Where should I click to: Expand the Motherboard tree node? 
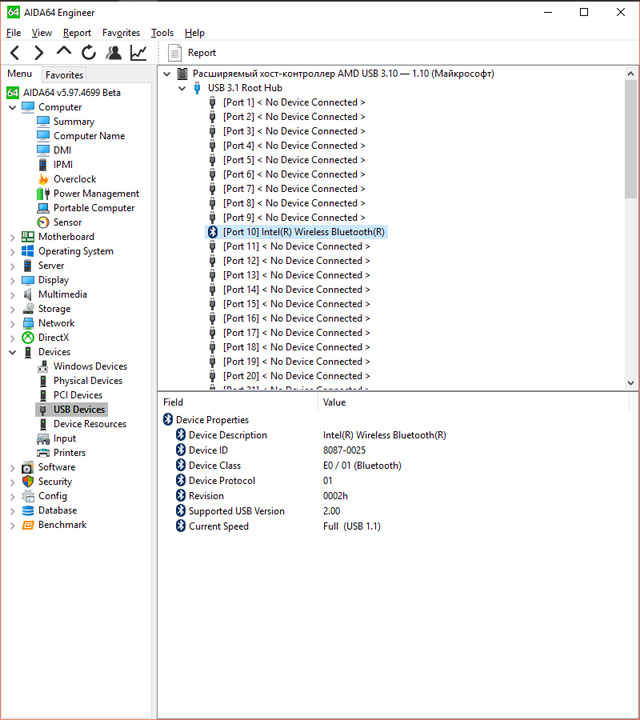pyautogui.click(x=12, y=237)
